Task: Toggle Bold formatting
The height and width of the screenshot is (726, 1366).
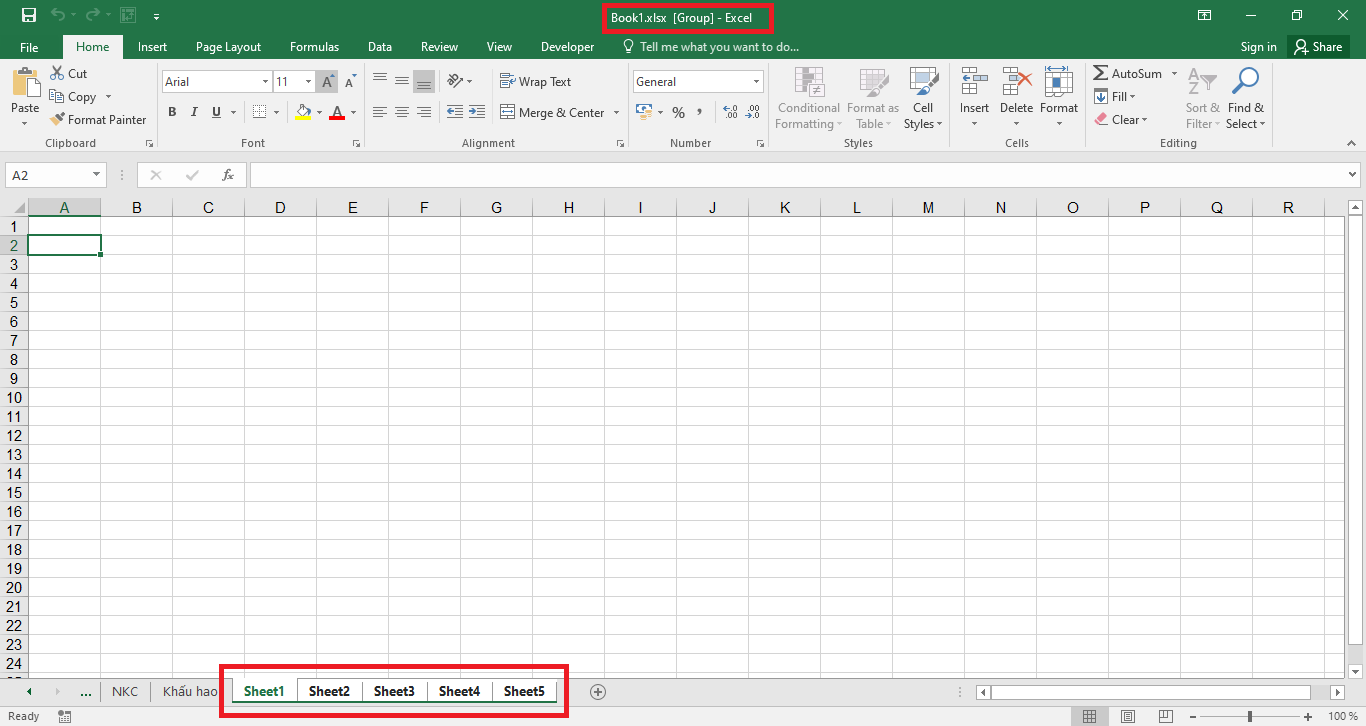Action: tap(172, 113)
